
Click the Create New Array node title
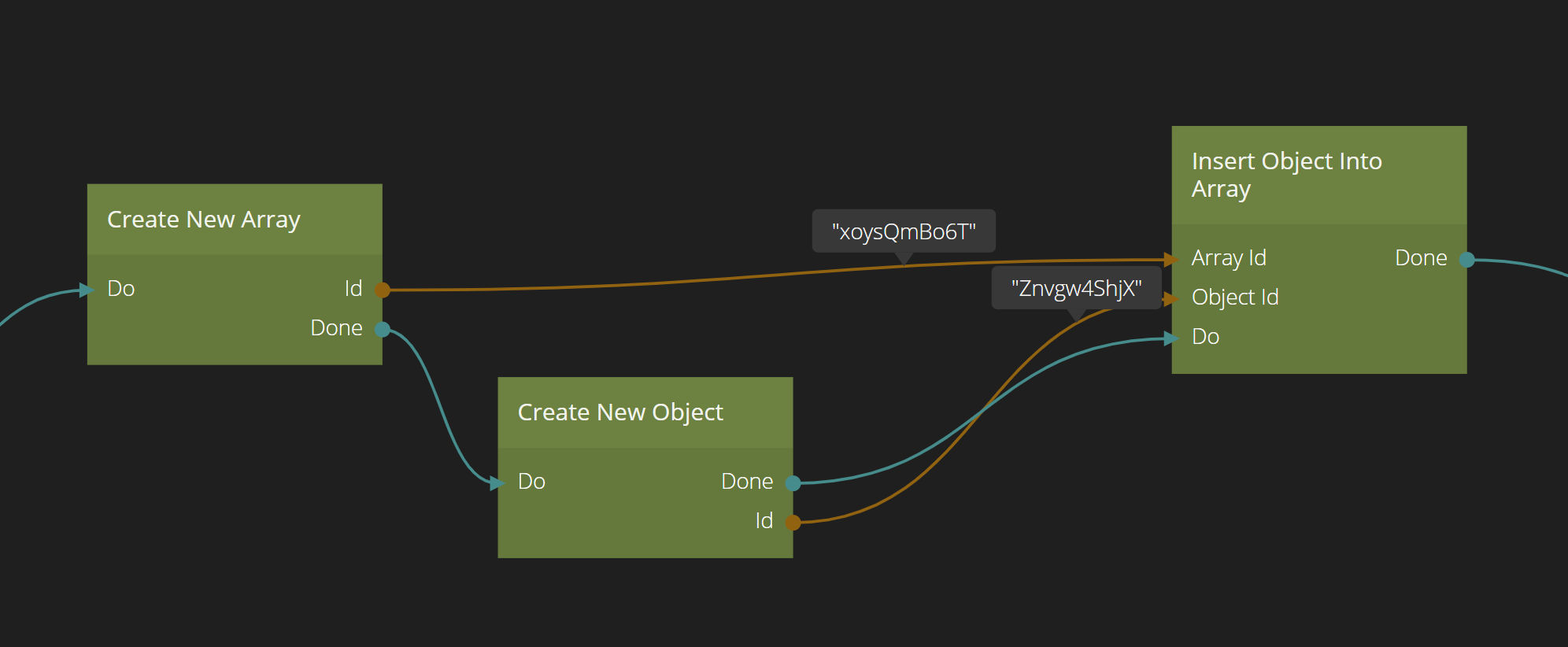point(203,220)
